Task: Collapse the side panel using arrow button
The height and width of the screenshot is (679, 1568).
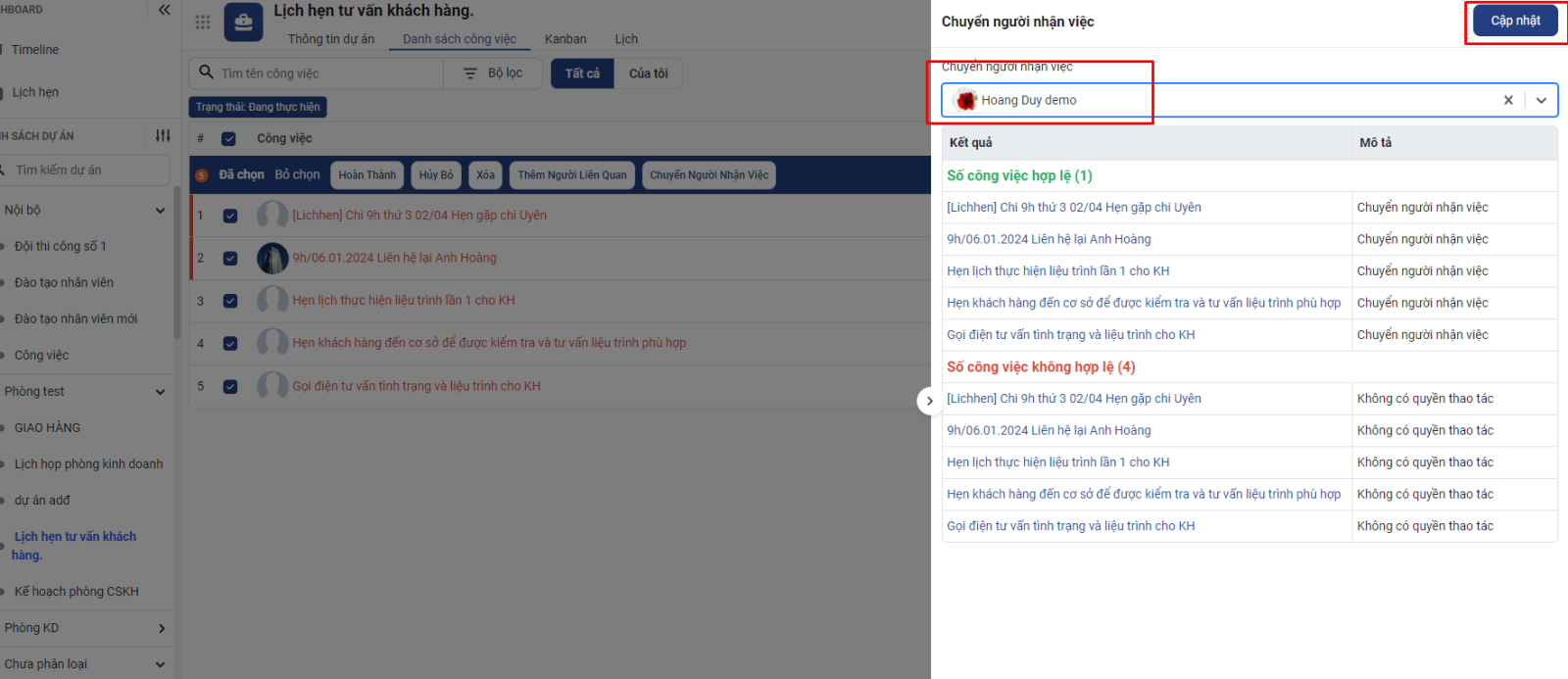Action: (929, 401)
